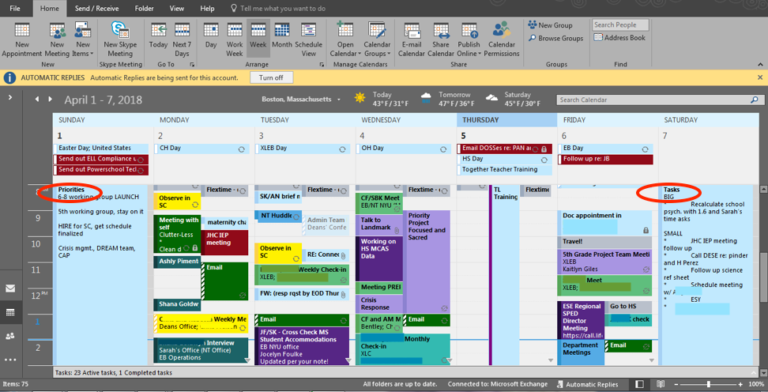This screenshot has height=392, width=768.
Task: Open the Boston, Massachusetts weather location dropdown
Action: (x=301, y=99)
